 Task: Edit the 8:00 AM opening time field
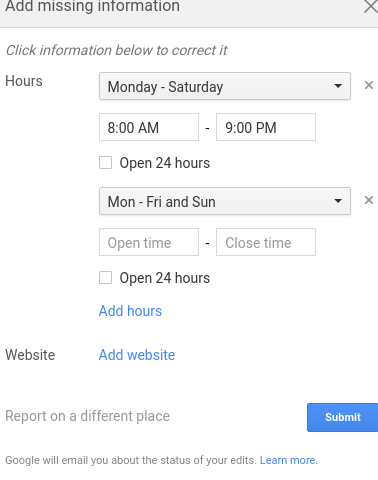click(149, 127)
